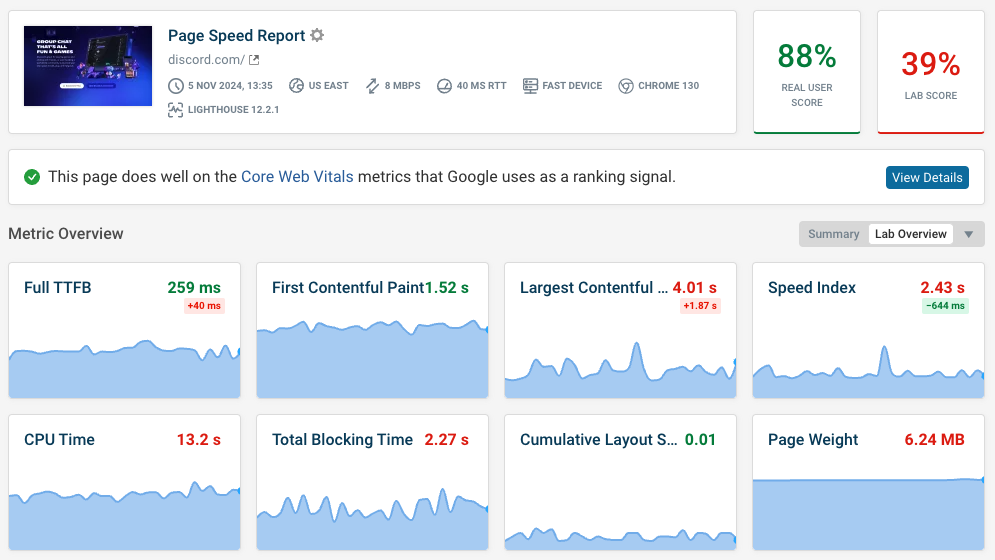Click the bandwidth arrows icon by 8 MBPS
The image size is (995, 560).
372,86
